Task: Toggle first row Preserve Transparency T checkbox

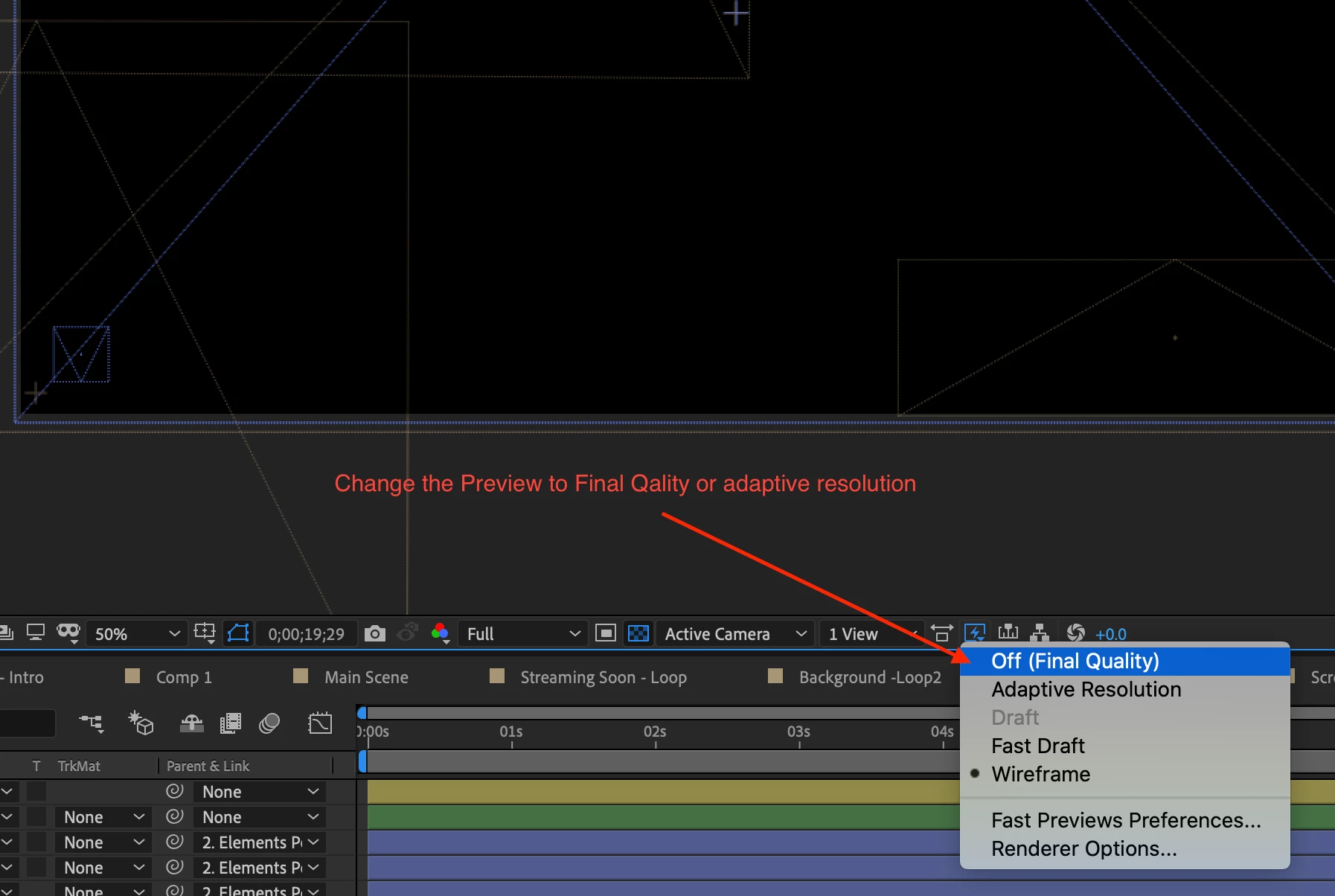Action: pos(36,791)
